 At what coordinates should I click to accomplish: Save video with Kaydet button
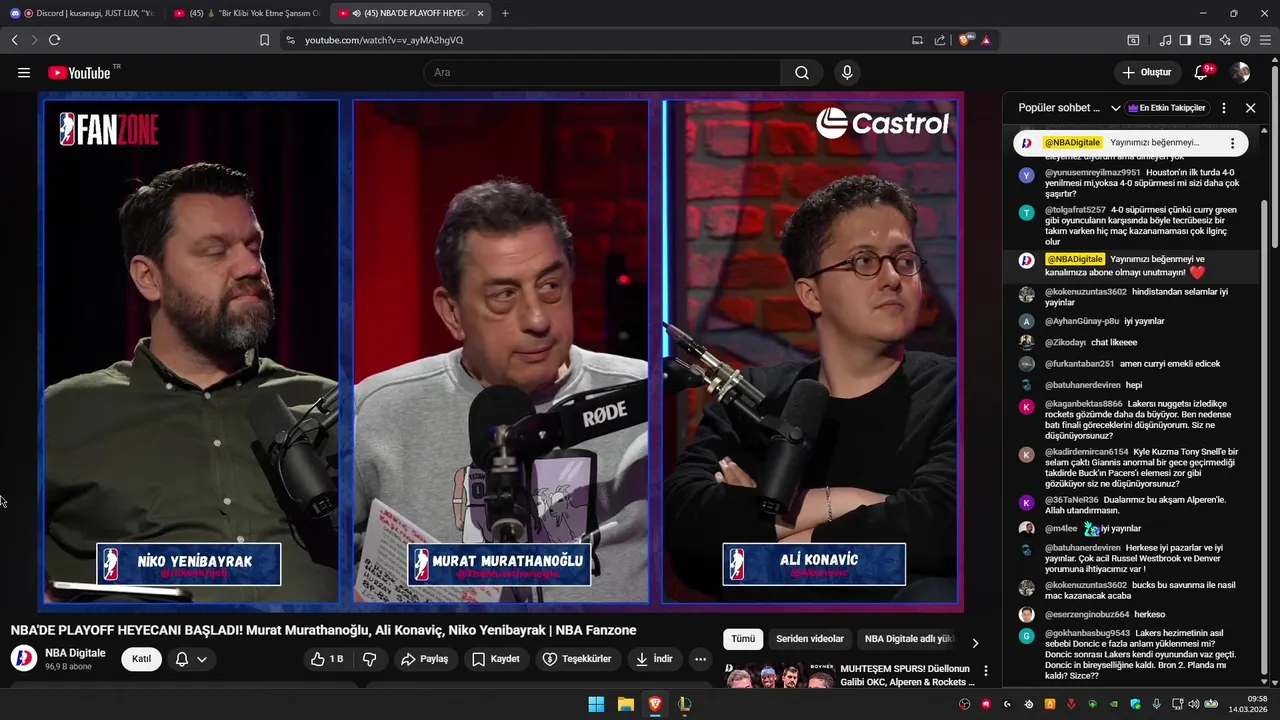[x=496, y=659]
